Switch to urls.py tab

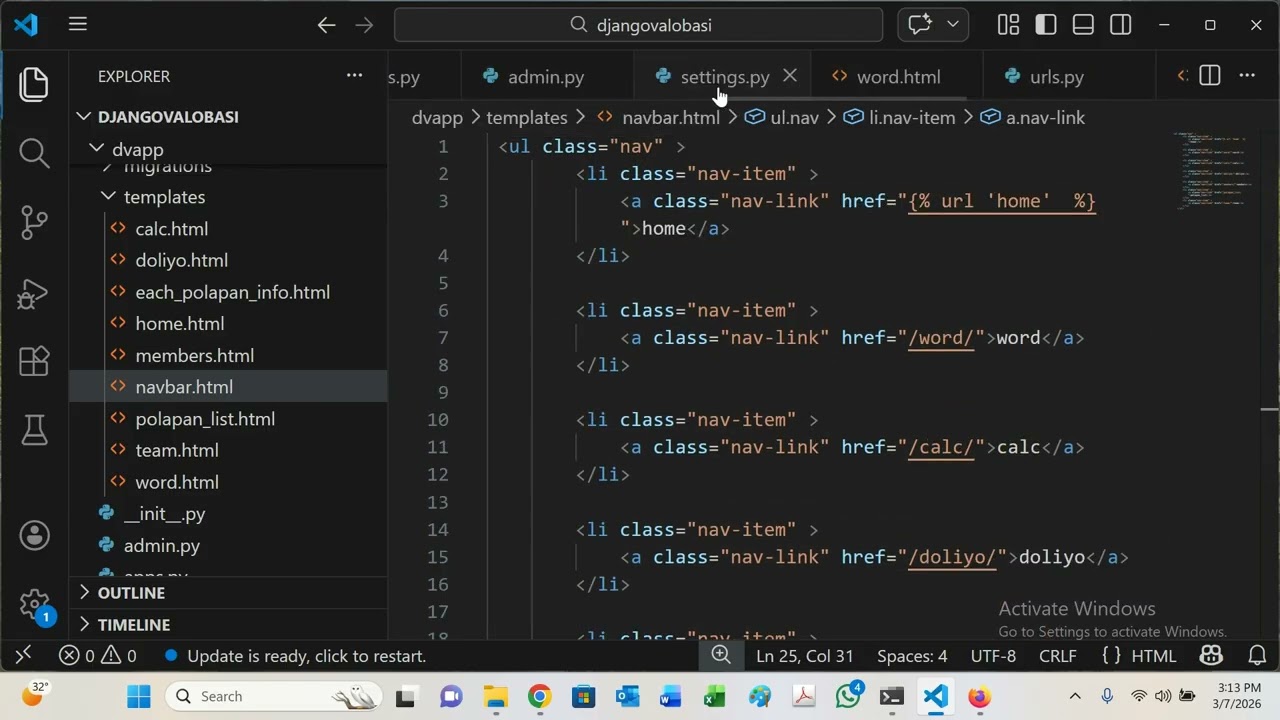point(1057,77)
